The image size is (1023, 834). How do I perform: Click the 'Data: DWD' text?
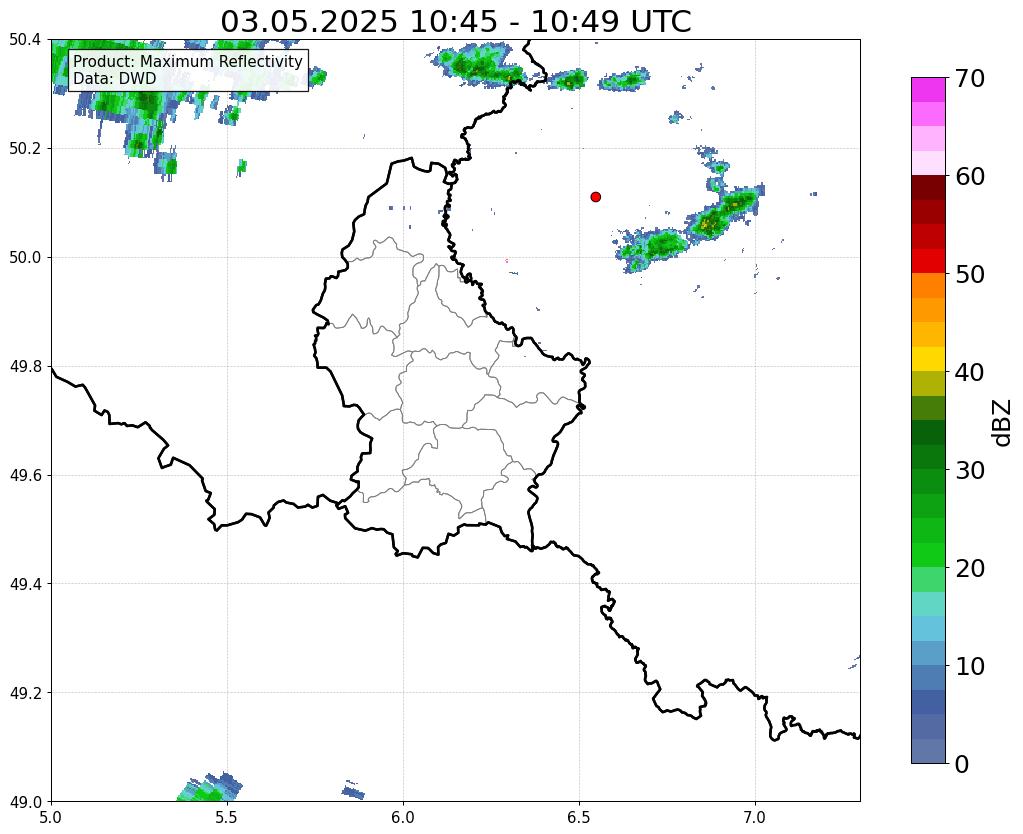point(115,78)
